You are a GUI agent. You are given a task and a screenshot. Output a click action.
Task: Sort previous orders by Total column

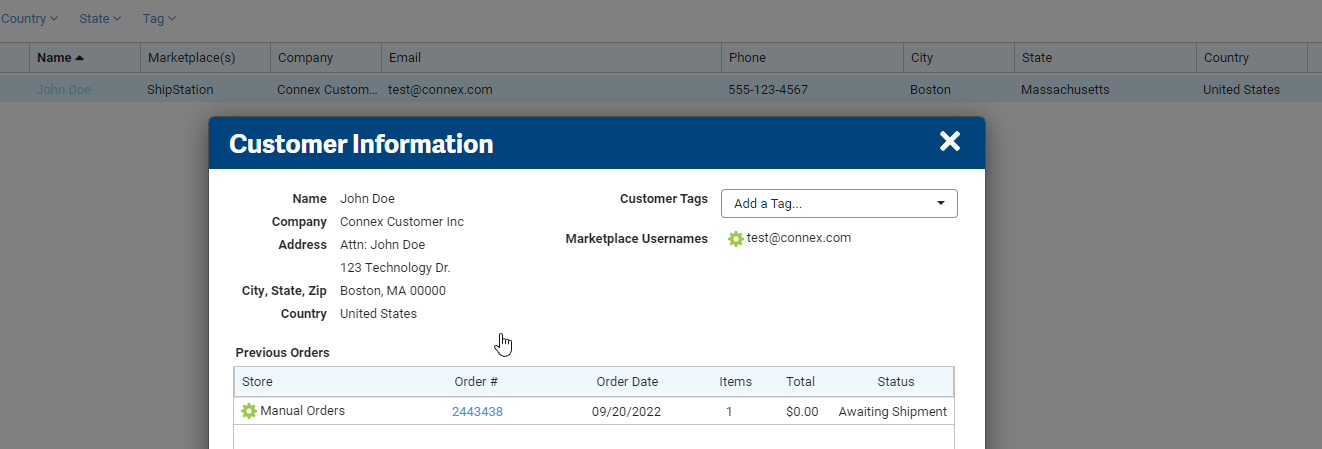(800, 382)
